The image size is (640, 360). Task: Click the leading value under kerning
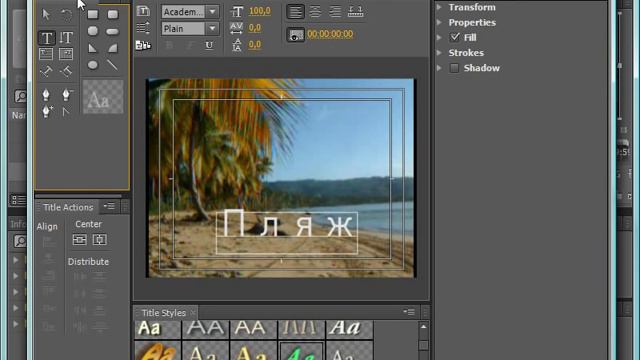(x=255, y=44)
